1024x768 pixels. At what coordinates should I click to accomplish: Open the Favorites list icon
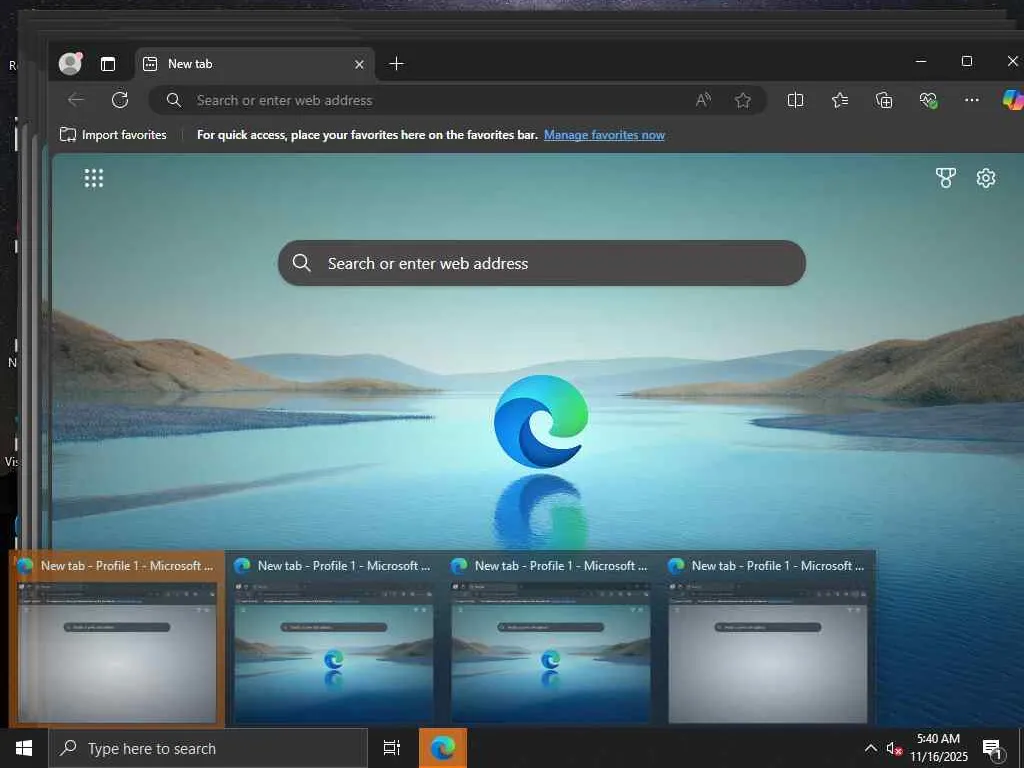click(840, 100)
